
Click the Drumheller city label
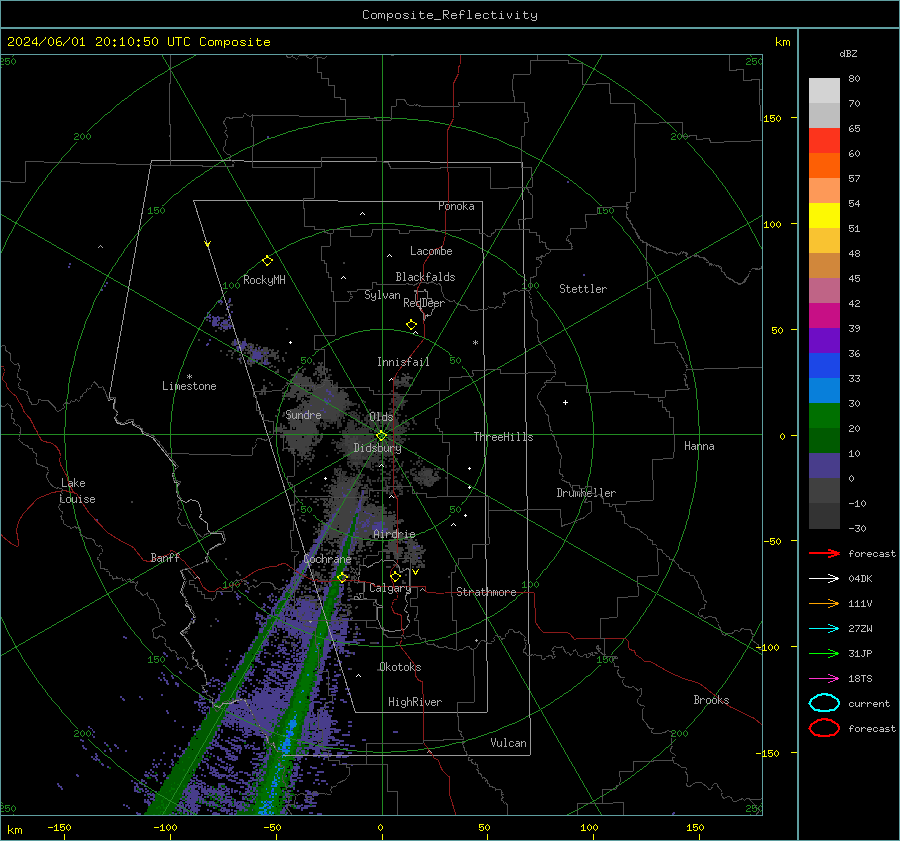(586, 493)
